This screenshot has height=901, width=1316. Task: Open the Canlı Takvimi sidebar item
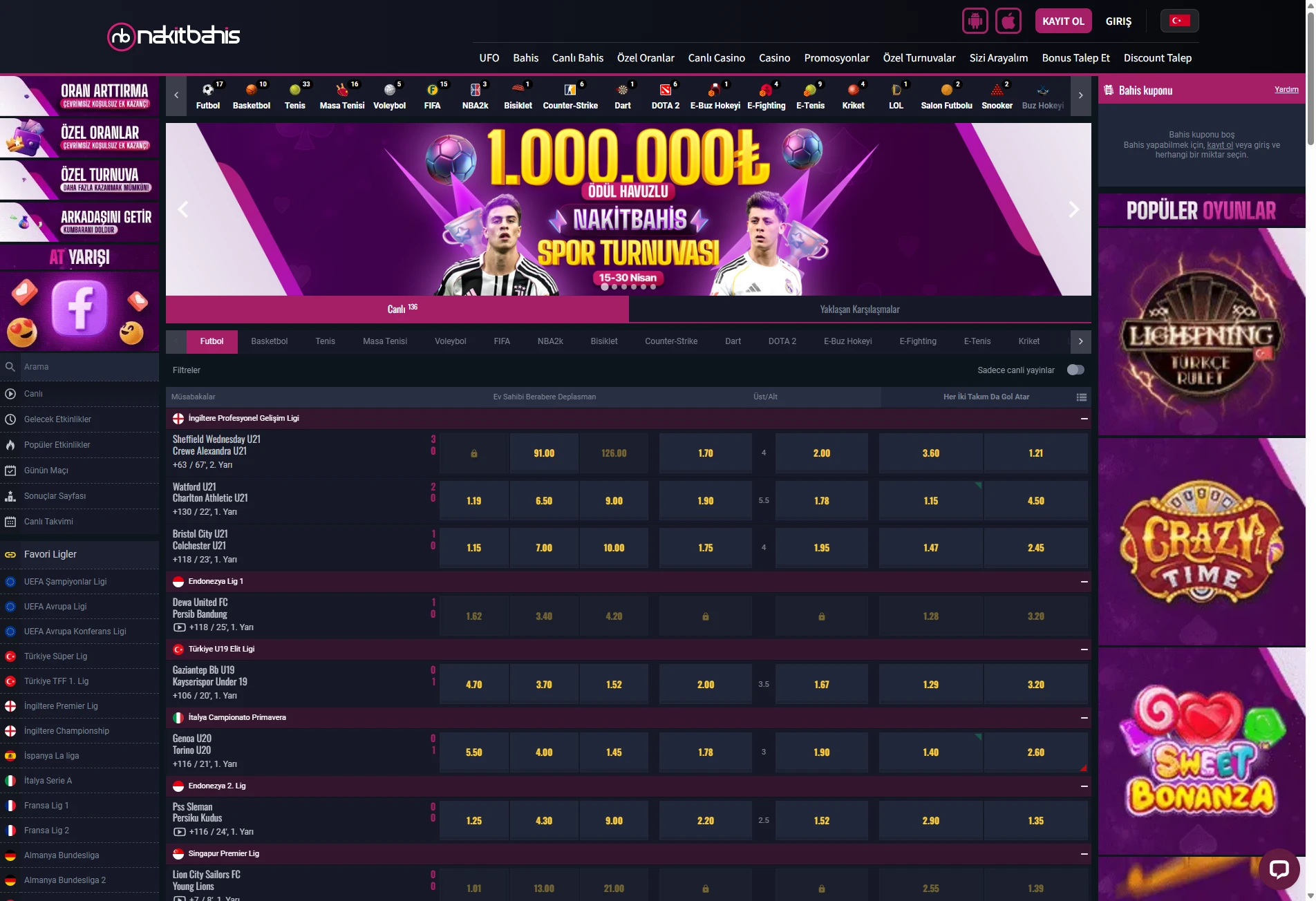[79, 522]
